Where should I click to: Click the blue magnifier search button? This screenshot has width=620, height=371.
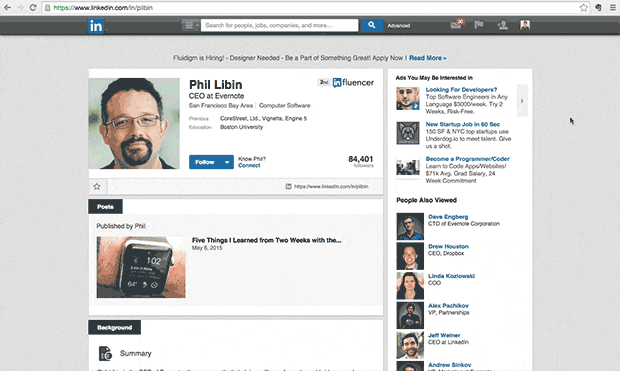coord(371,25)
